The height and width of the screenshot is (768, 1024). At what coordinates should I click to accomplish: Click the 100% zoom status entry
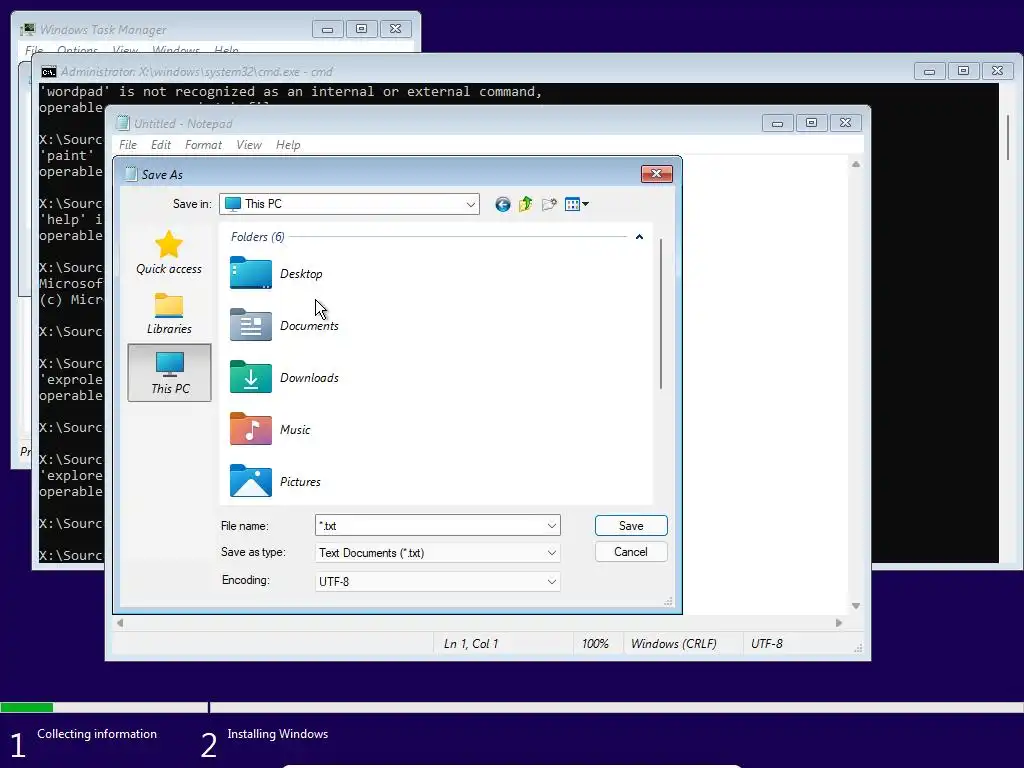click(x=595, y=644)
